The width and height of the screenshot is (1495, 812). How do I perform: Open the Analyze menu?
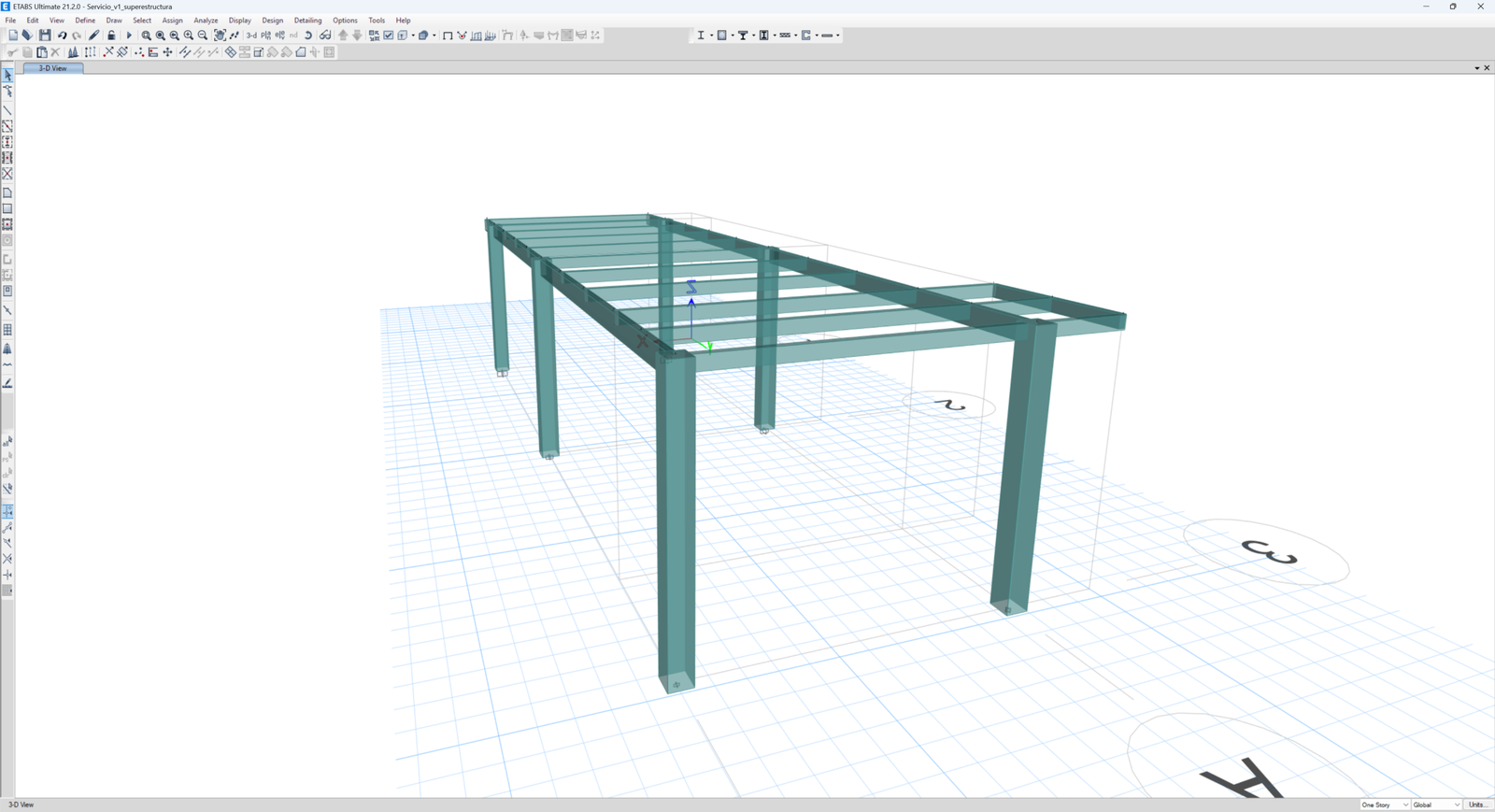(x=206, y=21)
